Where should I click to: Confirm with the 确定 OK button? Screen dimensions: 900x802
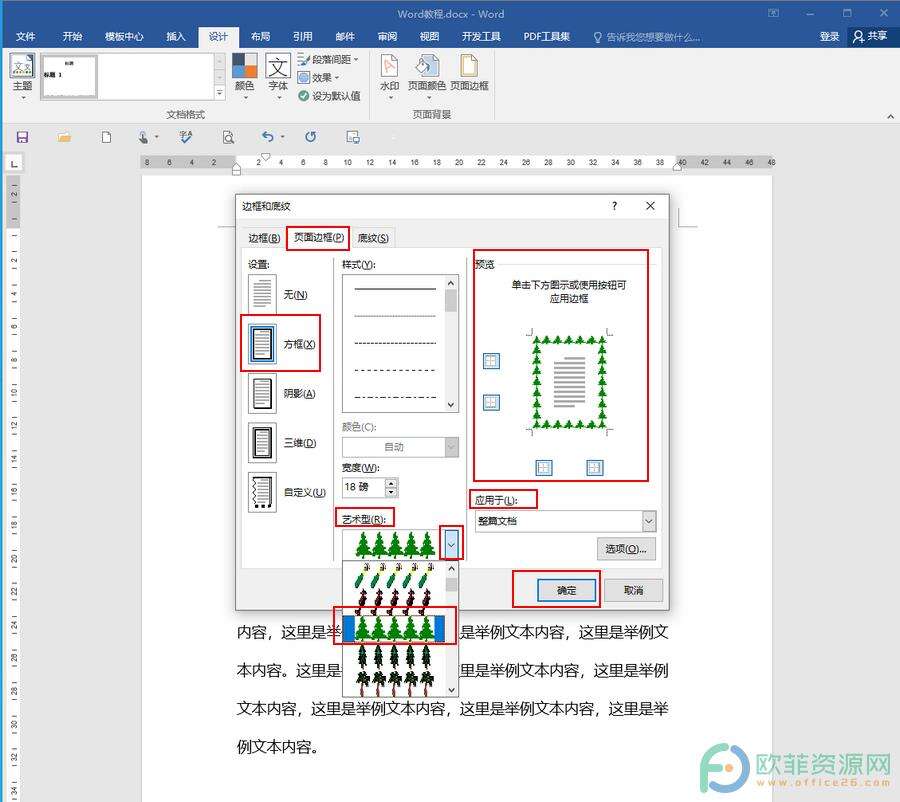click(x=566, y=590)
